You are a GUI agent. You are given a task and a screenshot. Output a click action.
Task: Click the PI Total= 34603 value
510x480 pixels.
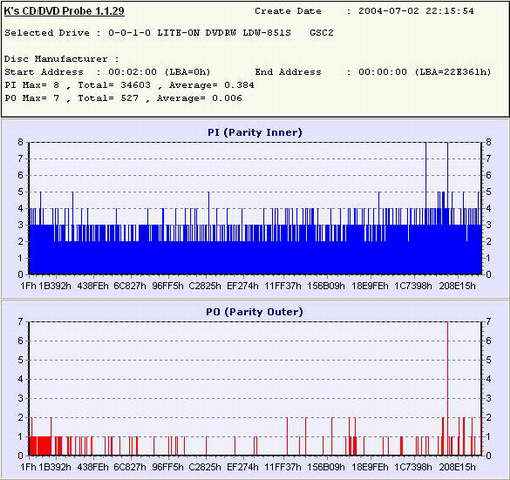[x=114, y=85]
